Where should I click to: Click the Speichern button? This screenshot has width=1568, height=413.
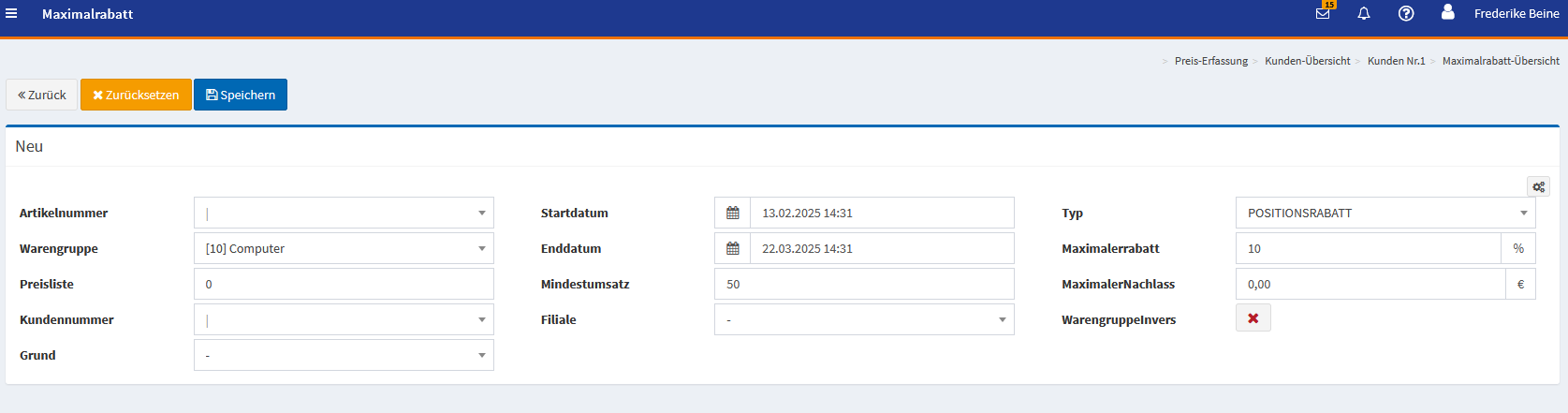[x=241, y=95]
